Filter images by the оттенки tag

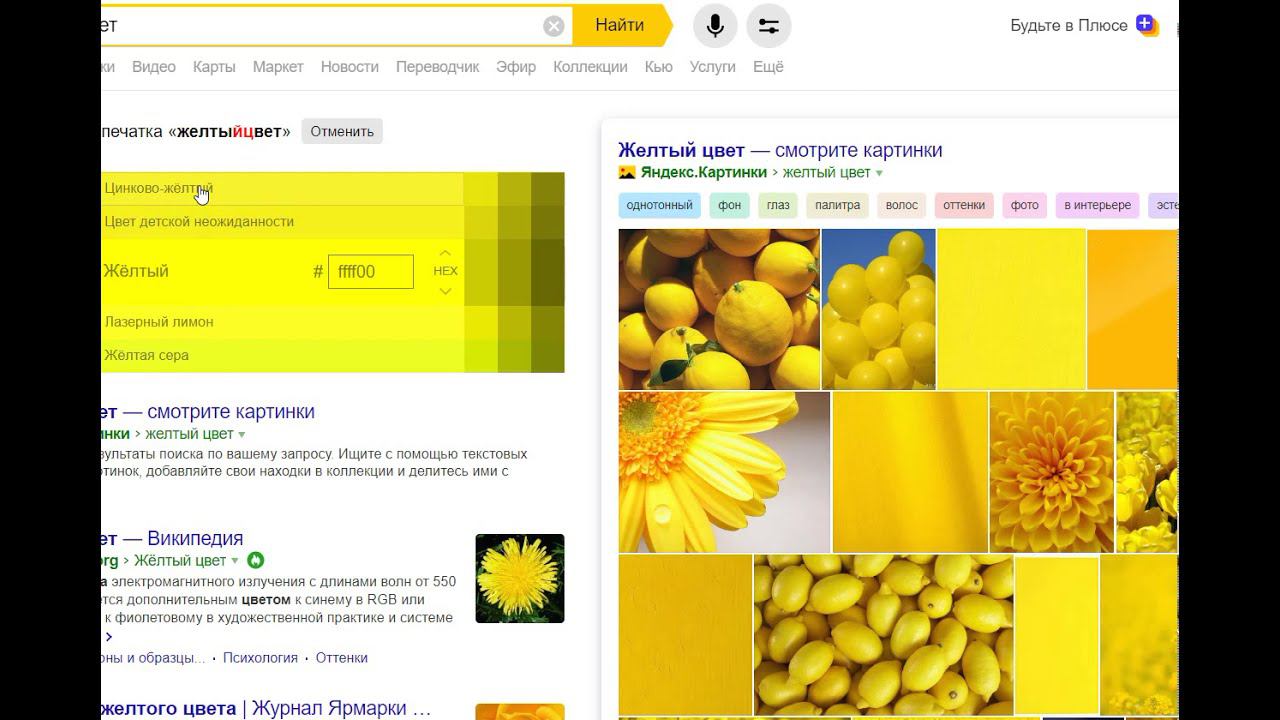click(964, 205)
